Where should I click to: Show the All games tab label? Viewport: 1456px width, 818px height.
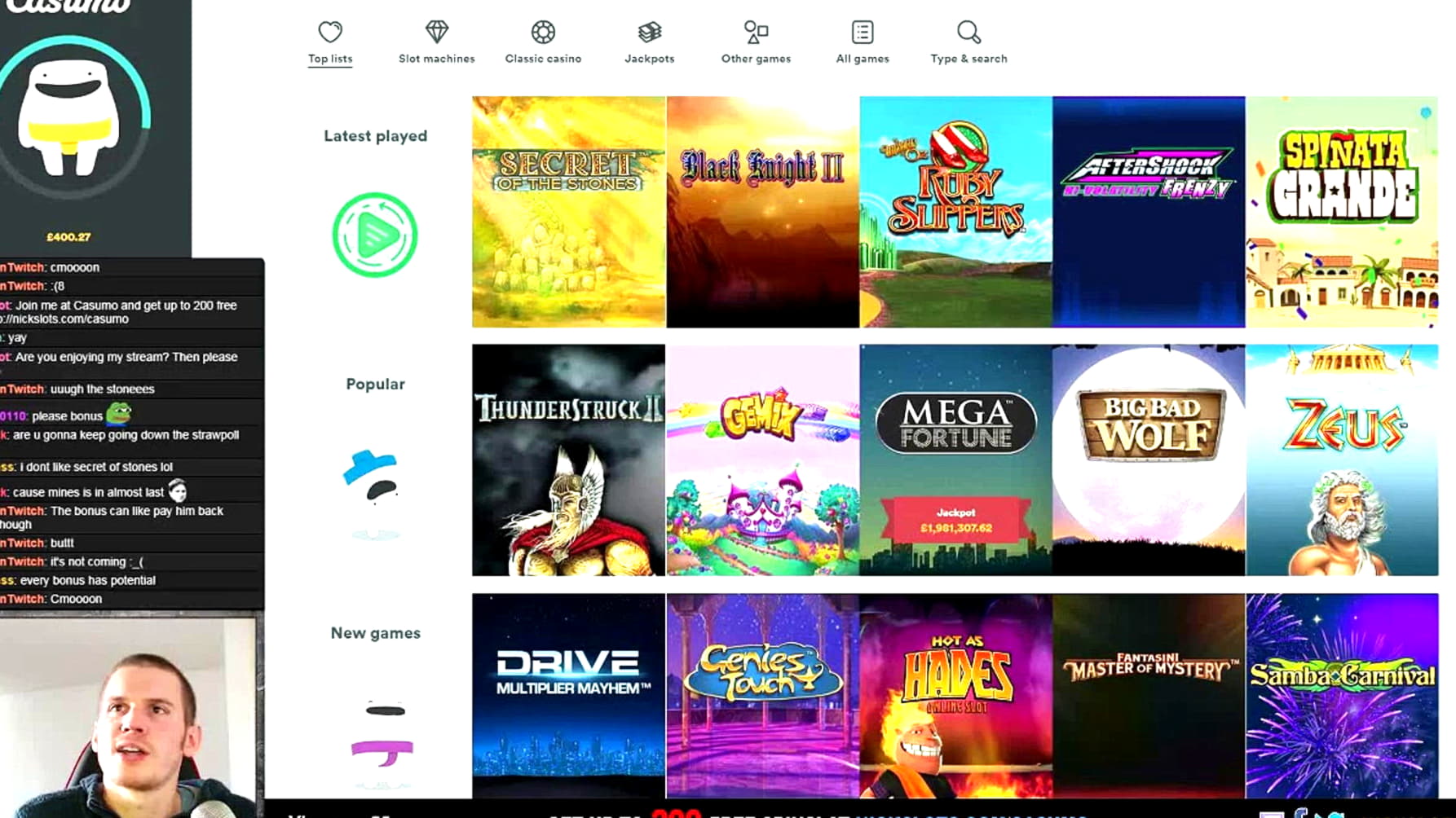point(863,59)
